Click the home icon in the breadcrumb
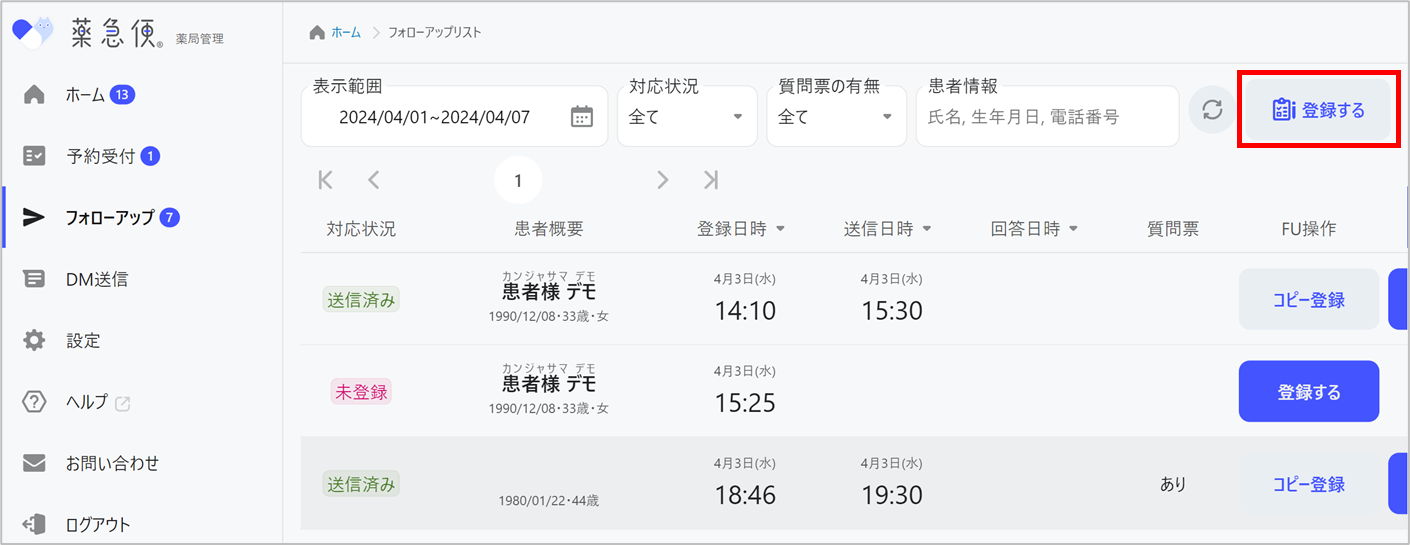 [317, 33]
